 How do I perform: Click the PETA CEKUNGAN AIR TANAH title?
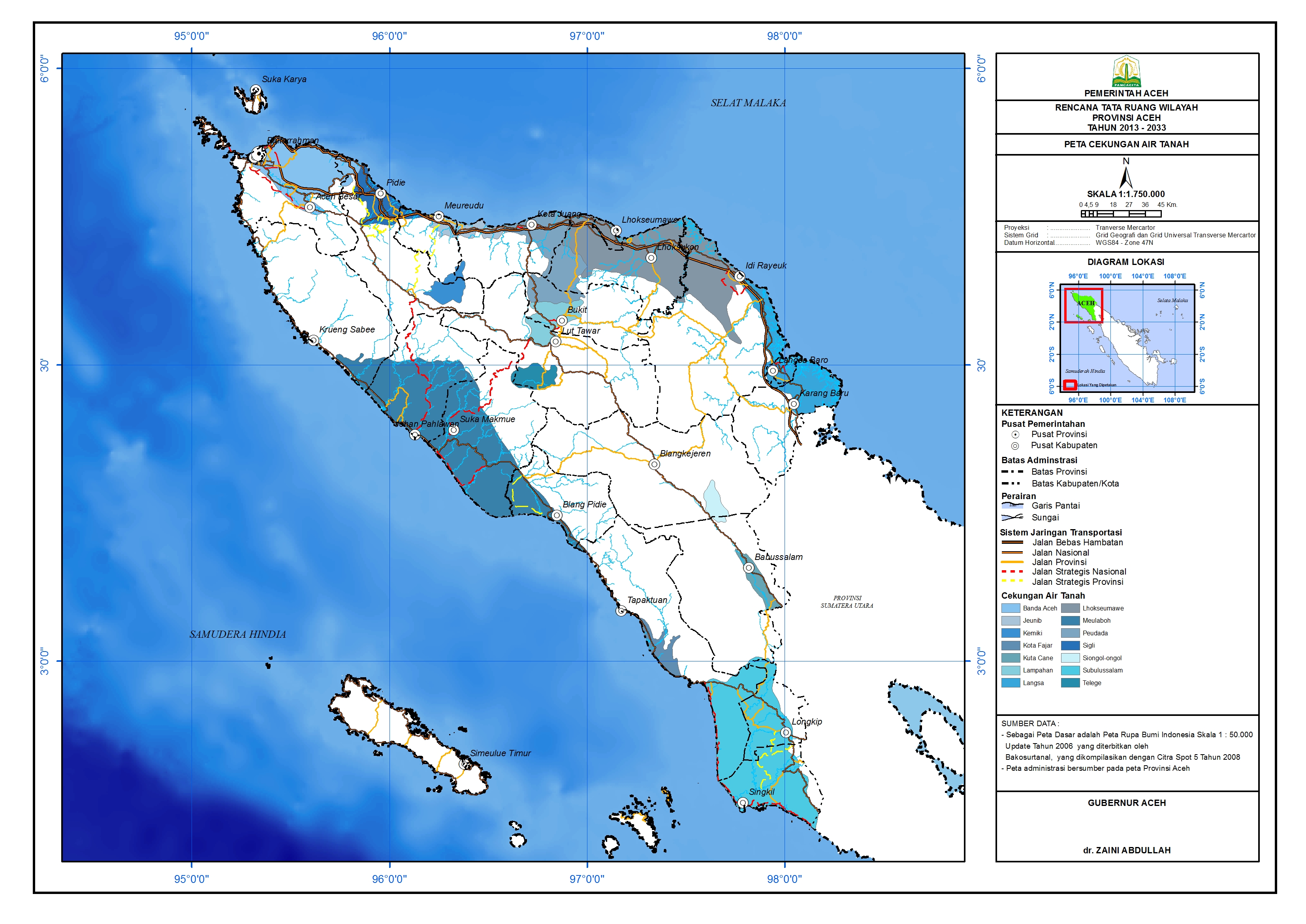1126,145
